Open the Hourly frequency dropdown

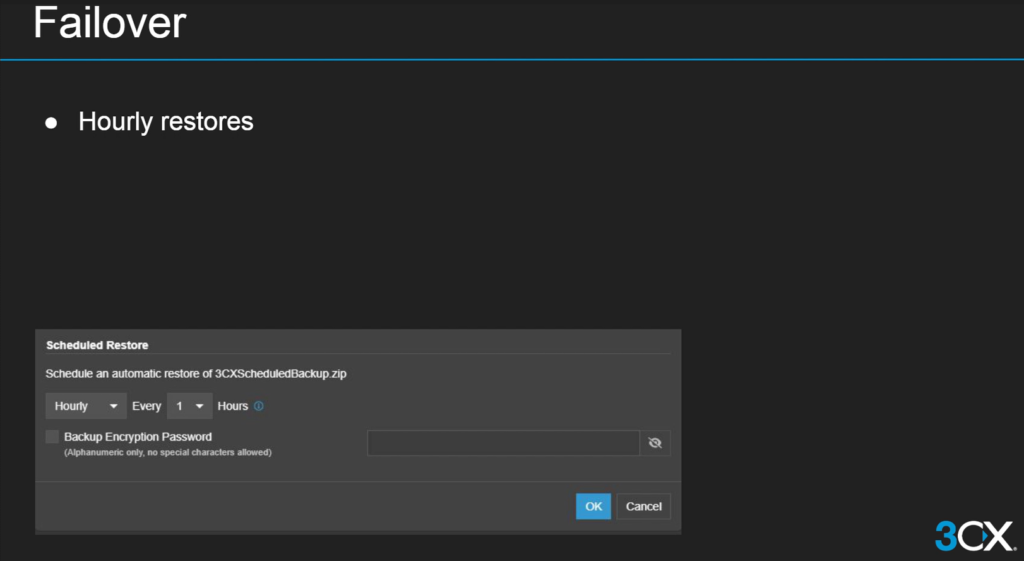point(85,407)
